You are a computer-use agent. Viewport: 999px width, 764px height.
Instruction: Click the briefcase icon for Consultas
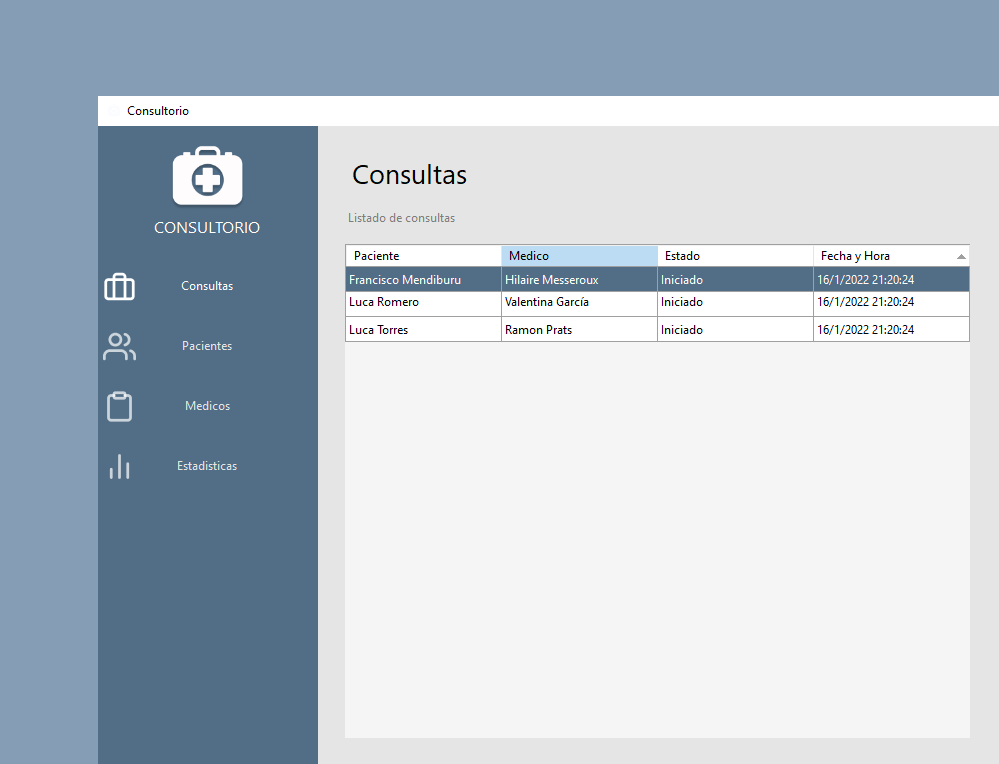[119, 287]
